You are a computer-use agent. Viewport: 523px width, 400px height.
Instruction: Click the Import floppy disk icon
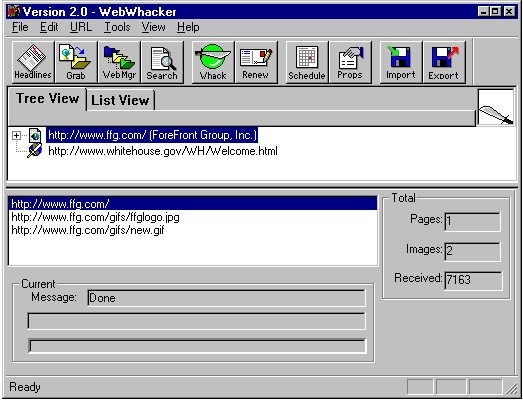[401, 62]
